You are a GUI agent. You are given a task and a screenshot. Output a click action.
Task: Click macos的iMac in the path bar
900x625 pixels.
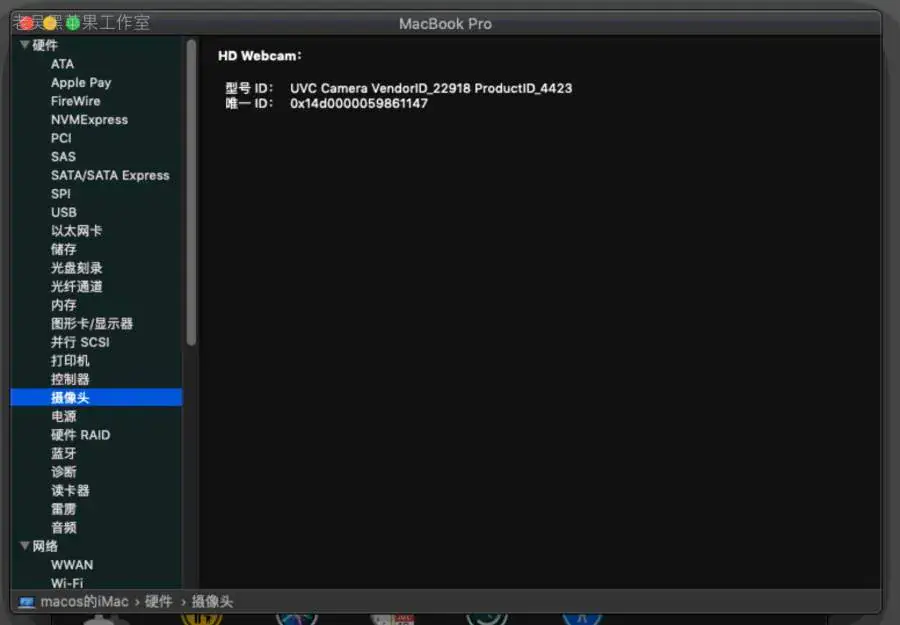coord(84,601)
